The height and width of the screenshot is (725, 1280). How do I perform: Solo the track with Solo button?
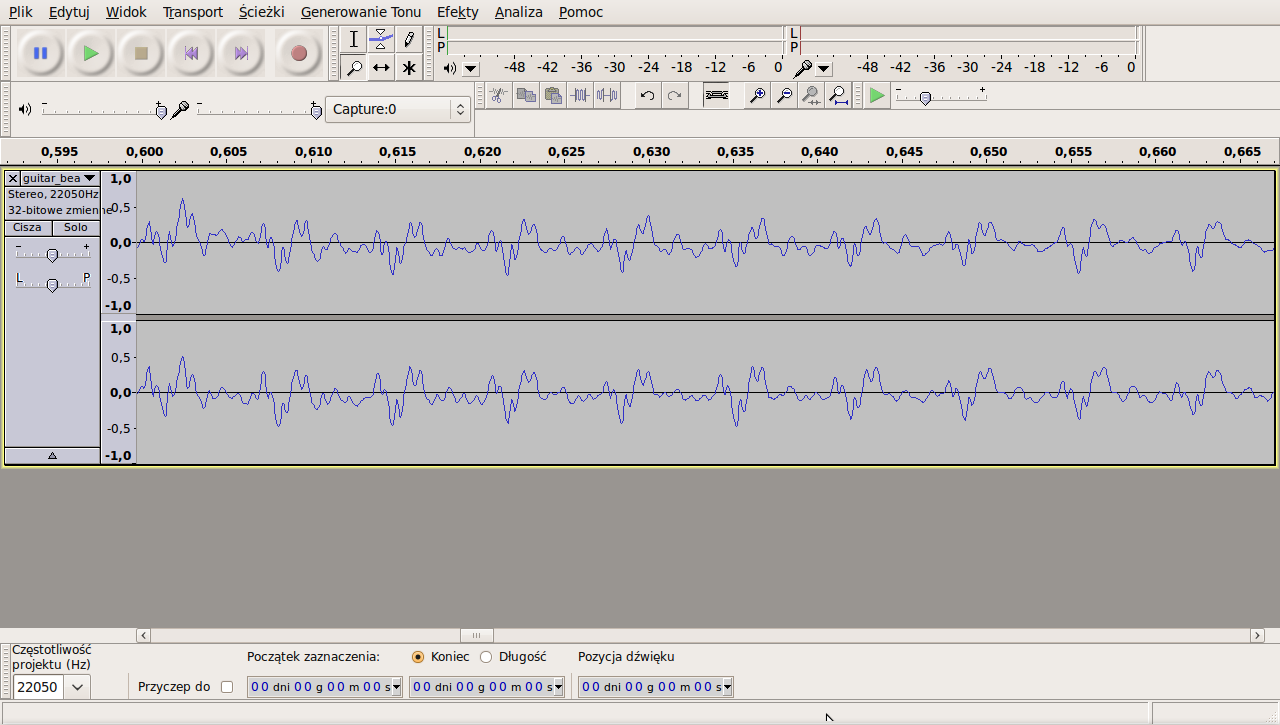pos(76,227)
